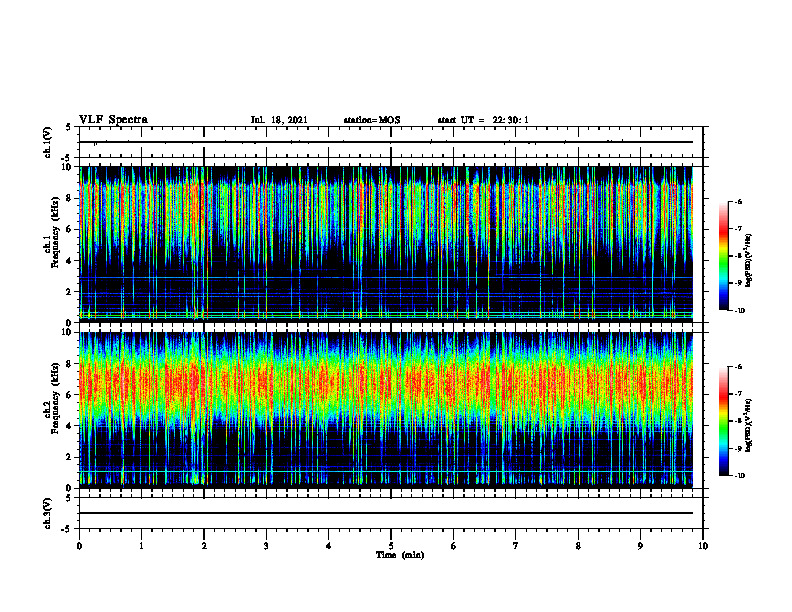The image size is (792, 612).
Task: Click time axis tick label "9"
Action: pos(640,546)
